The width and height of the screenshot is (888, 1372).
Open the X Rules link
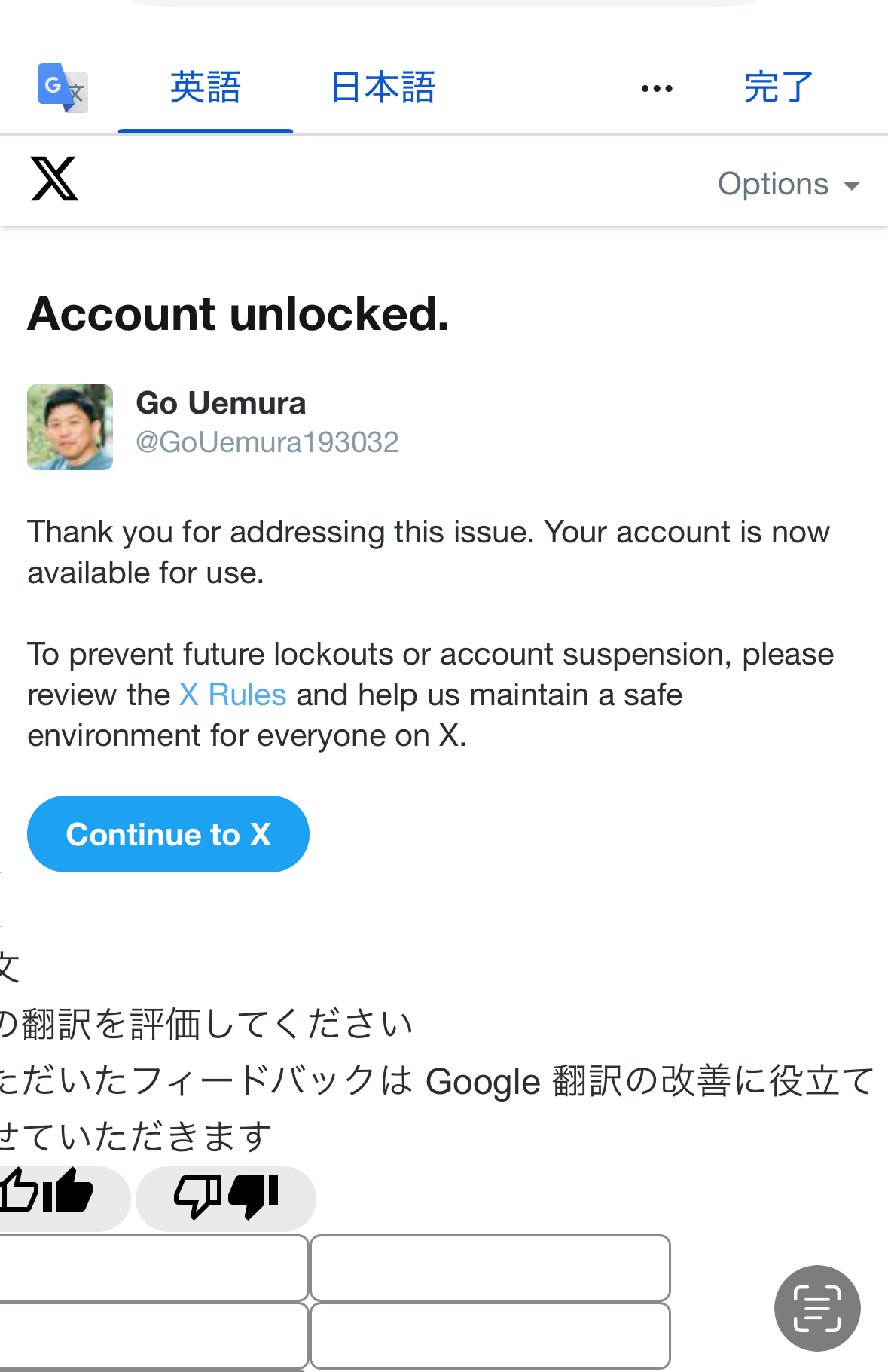click(233, 695)
